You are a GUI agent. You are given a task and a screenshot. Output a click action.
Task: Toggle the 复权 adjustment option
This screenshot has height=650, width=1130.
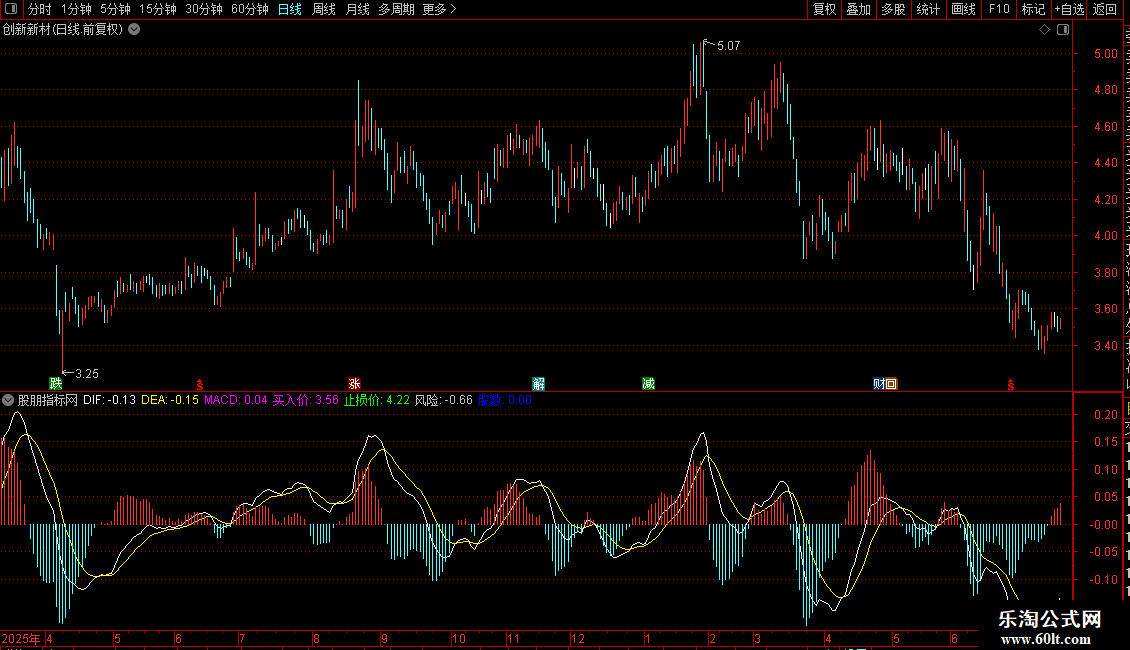click(824, 9)
